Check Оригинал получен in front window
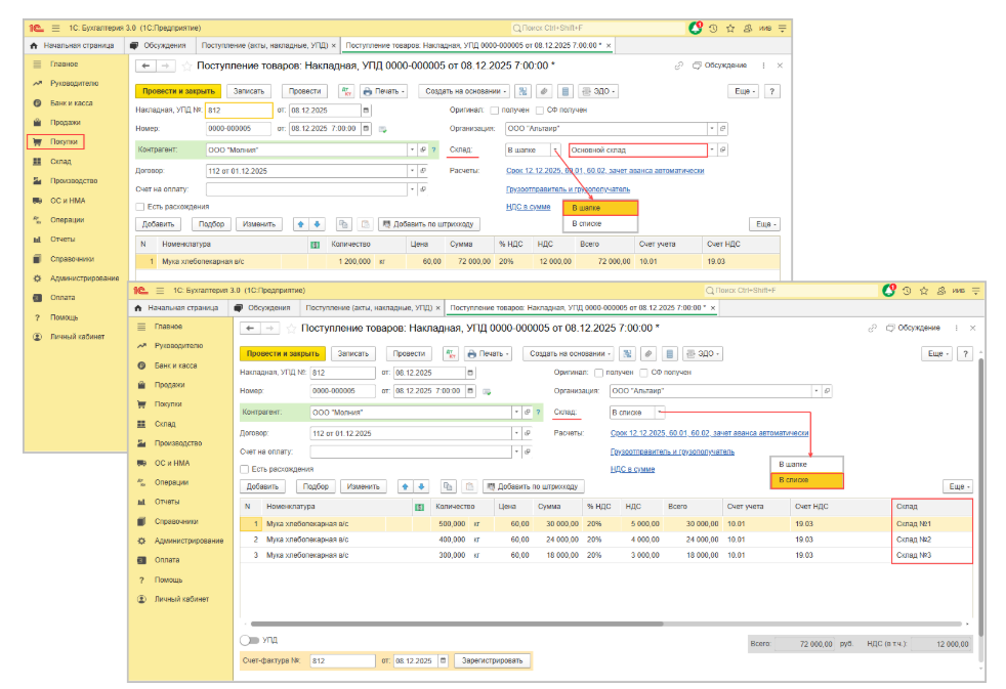 click(x=599, y=373)
